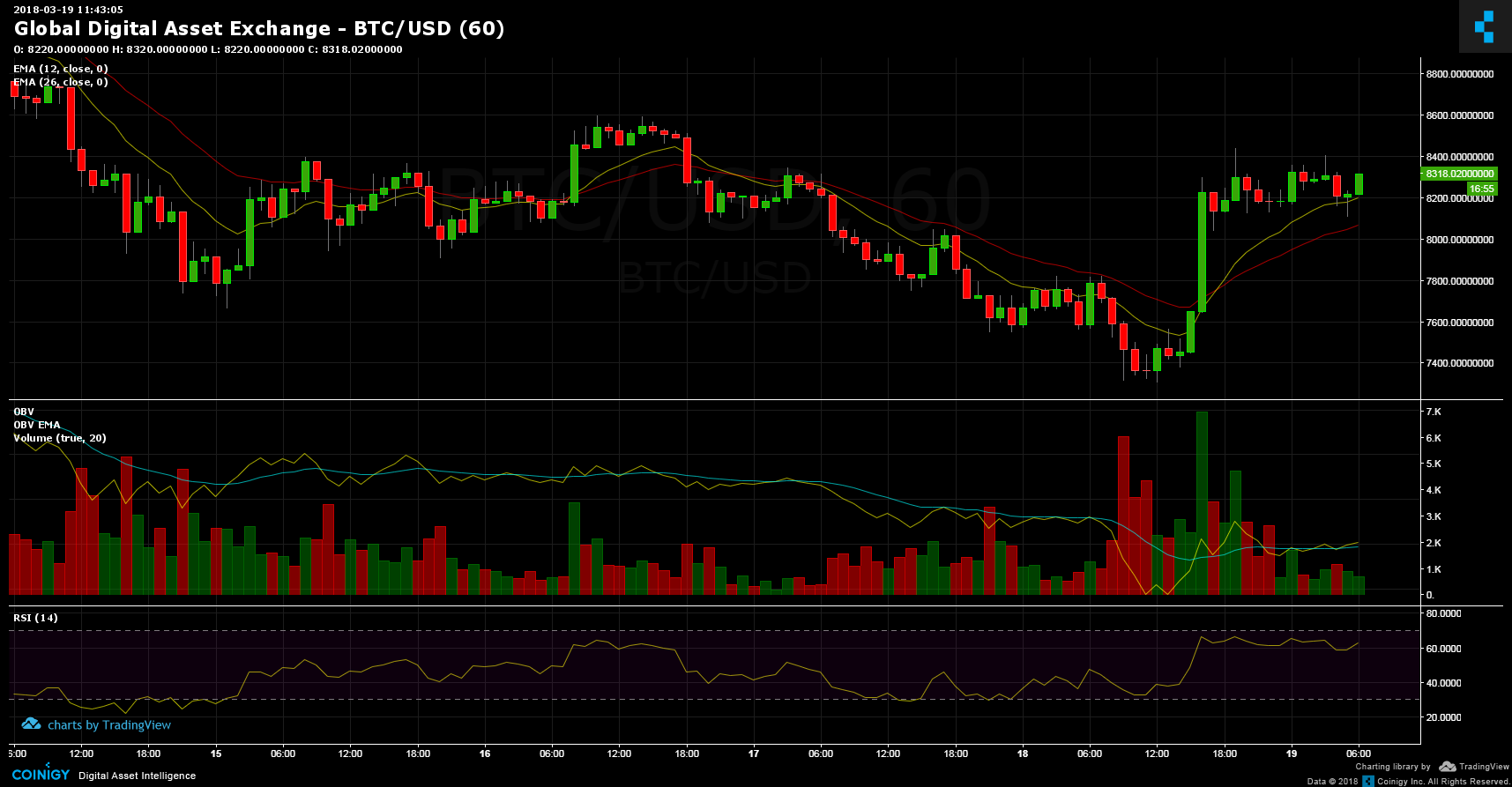1512x787 pixels.
Task: Select the 'EMA (26, close, 0)' indicator label
Action: point(61,82)
